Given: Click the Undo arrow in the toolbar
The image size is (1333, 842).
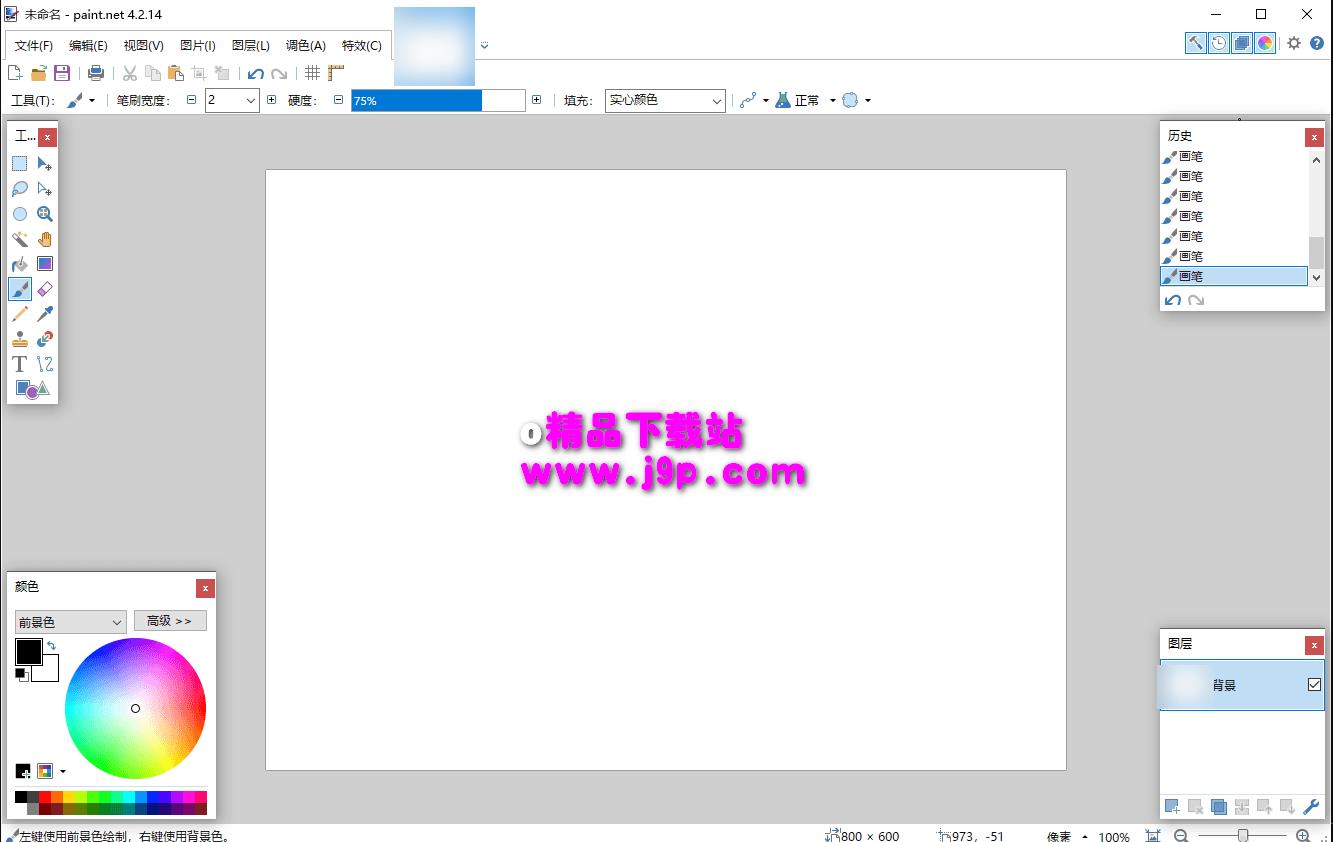Looking at the screenshot, I should coord(256,73).
